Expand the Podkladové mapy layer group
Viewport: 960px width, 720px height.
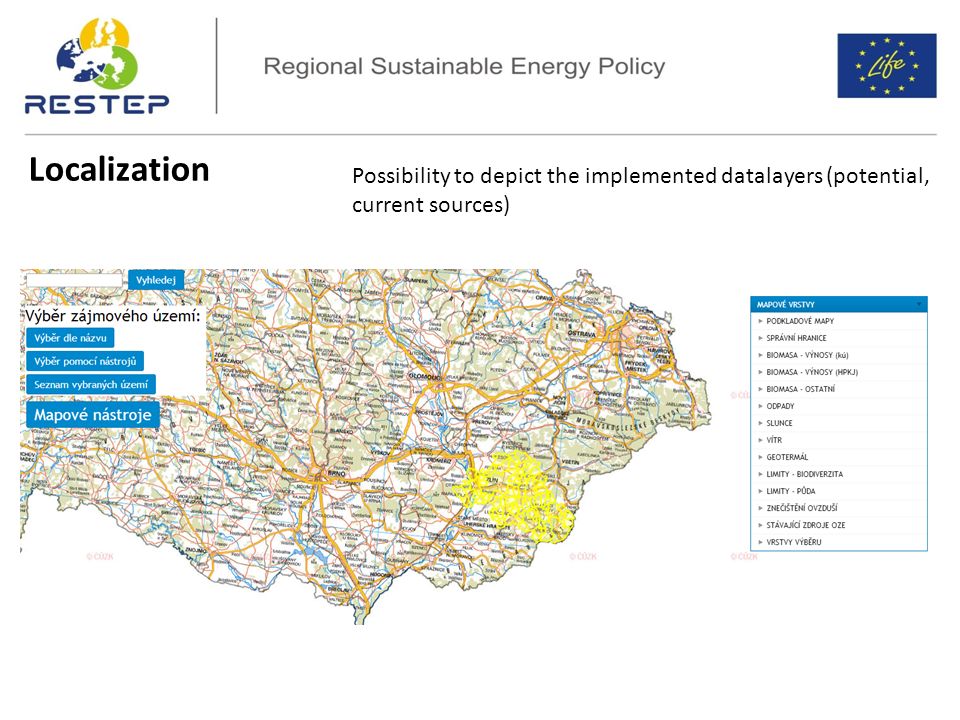839,321
